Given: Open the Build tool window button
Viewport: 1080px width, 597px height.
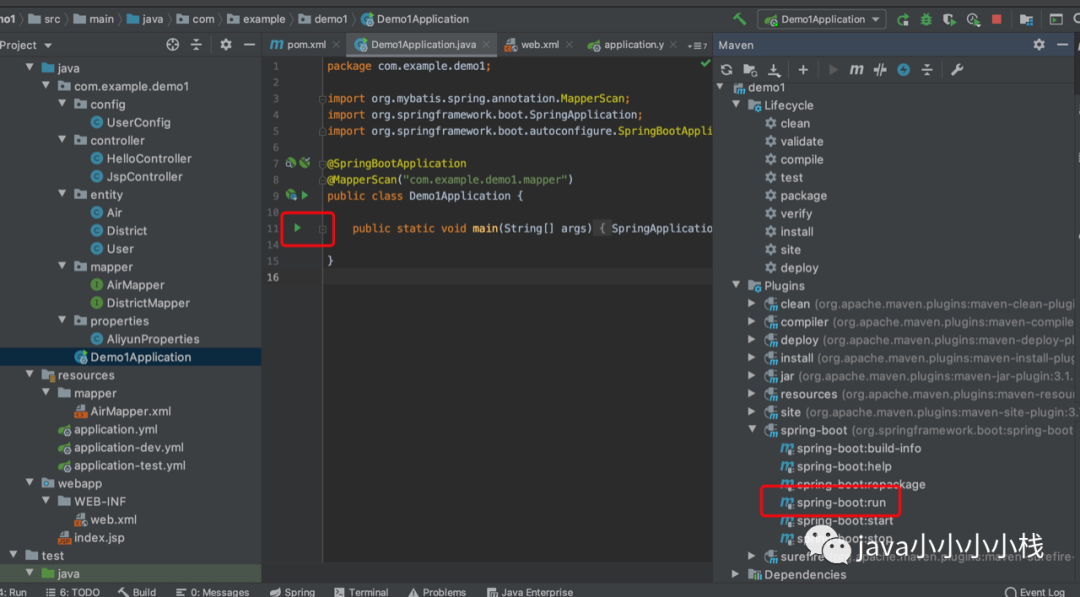Looking at the screenshot, I should tap(137, 591).
